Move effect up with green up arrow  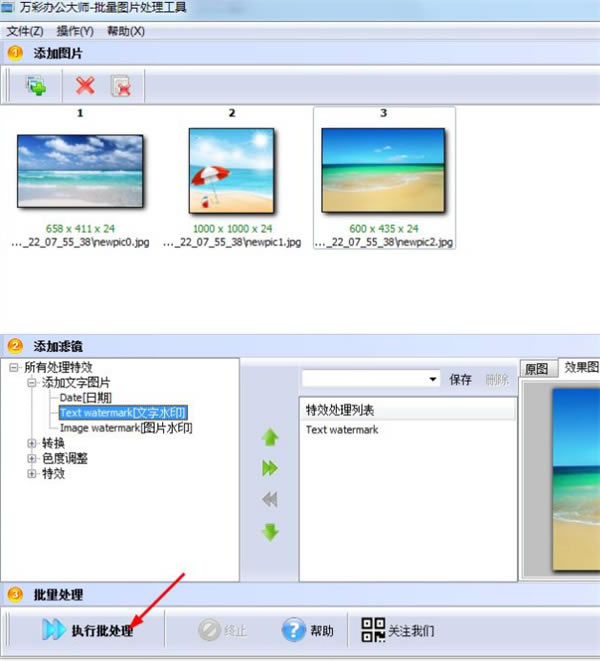(x=270, y=437)
